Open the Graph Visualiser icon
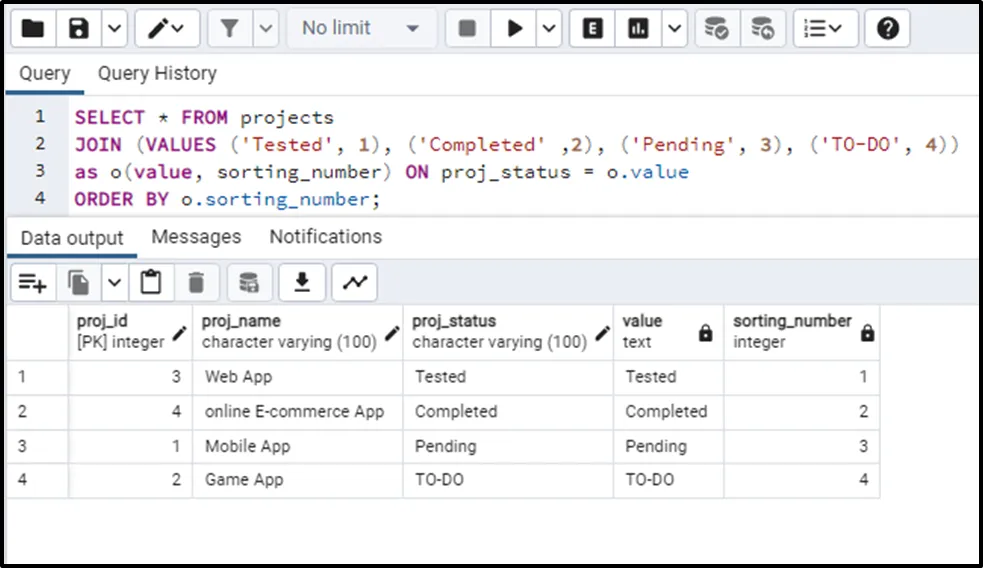Screen dimensions: 983x568 point(354,284)
